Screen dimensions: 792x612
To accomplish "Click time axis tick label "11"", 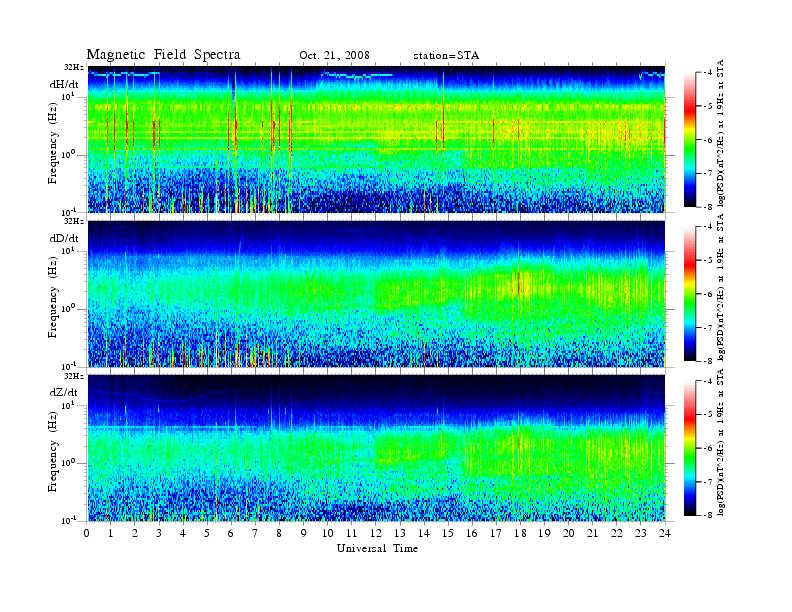I will pos(352,533).
